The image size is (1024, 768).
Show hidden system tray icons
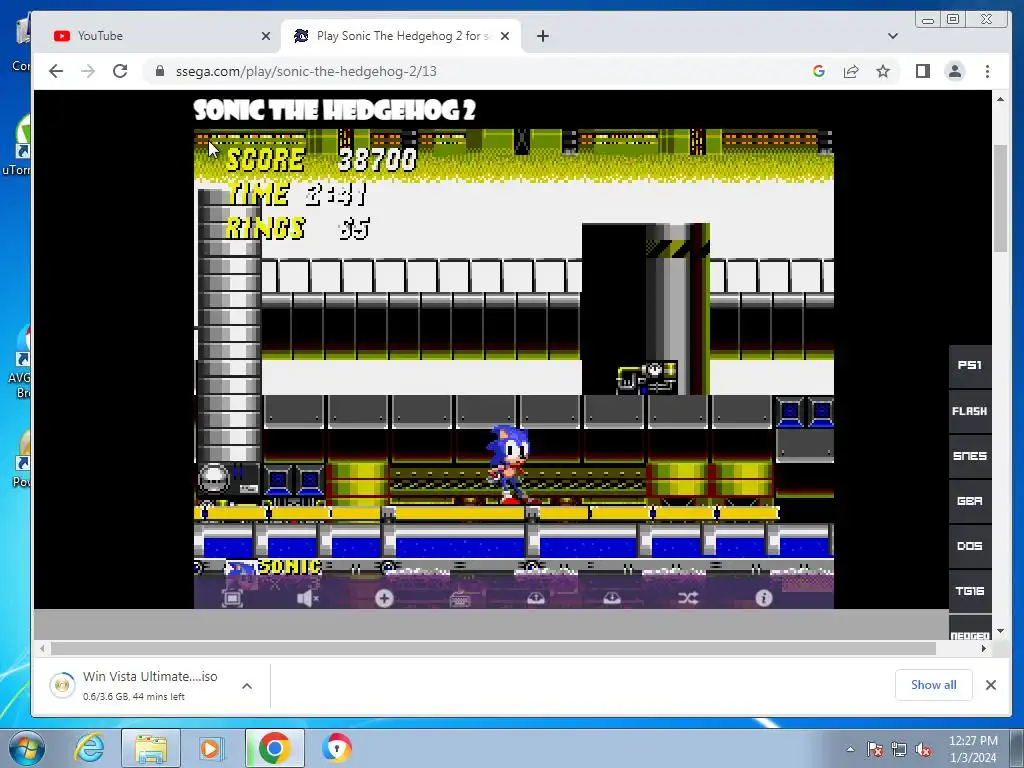pyautogui.click(x=850, y=749)
